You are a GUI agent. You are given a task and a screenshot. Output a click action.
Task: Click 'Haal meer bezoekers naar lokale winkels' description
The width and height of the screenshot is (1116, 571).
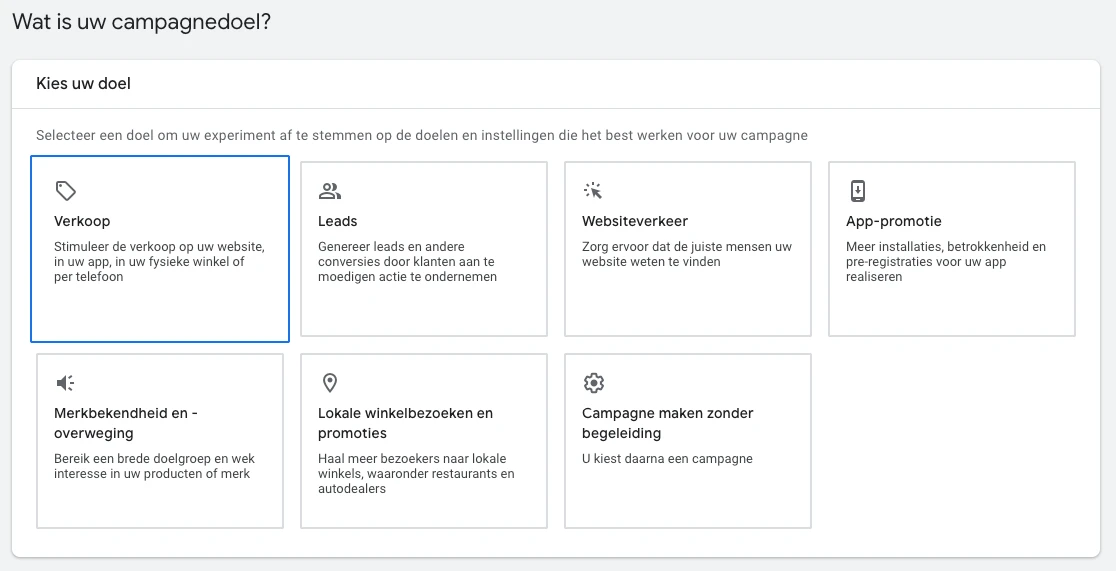tap(416, 473)
